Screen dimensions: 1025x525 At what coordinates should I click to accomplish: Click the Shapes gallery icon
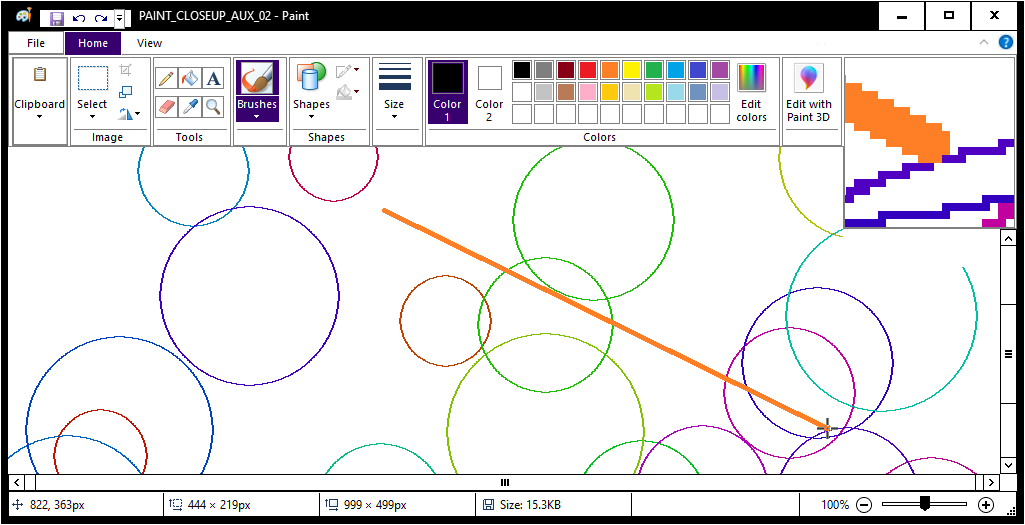pyautogui.click(x=311, y=76)
